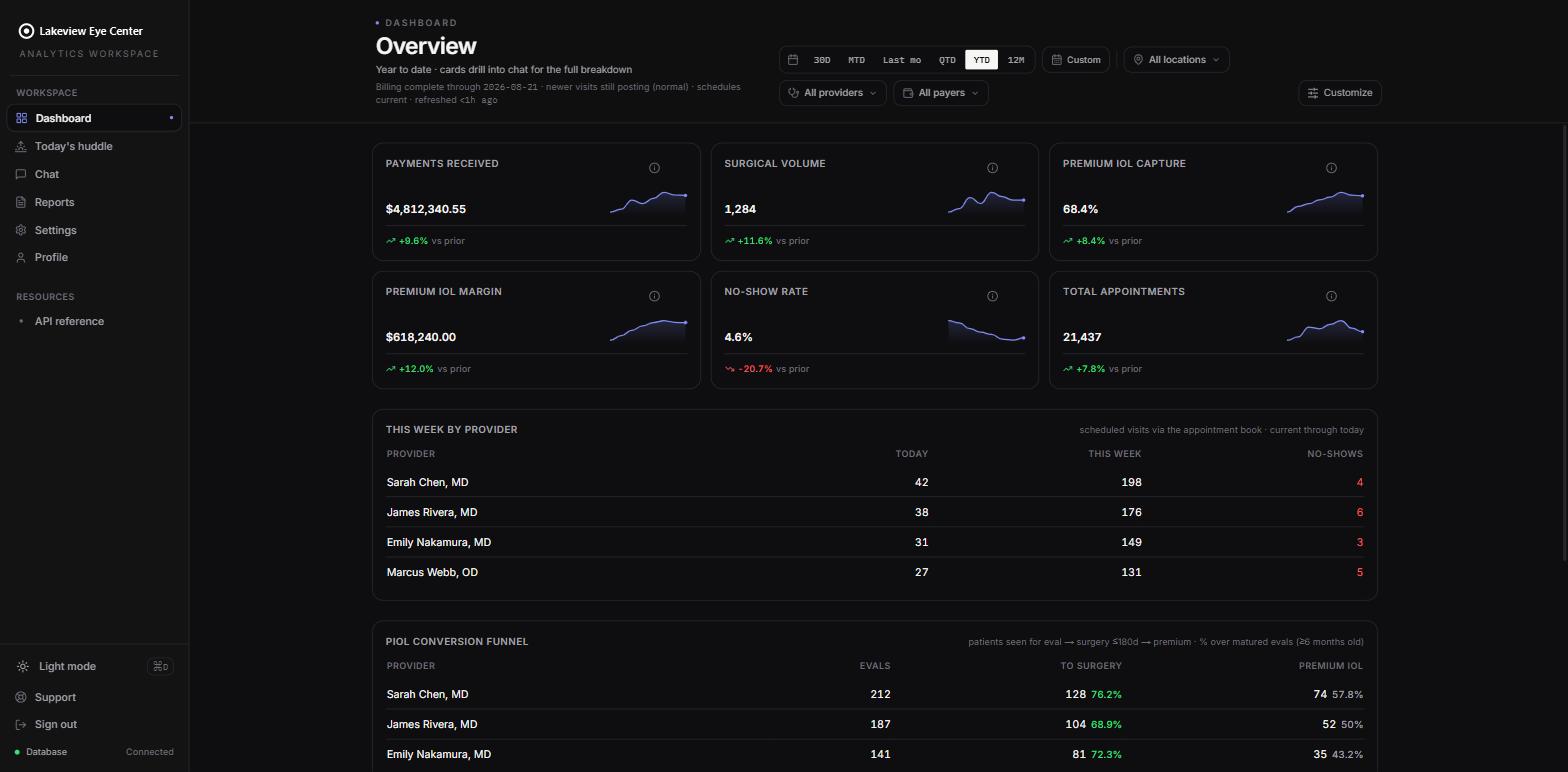The height and width of the screenshot is (772, 1568).
Task: Click the Lakeview Eye Center logo icon
Action: 26,31
